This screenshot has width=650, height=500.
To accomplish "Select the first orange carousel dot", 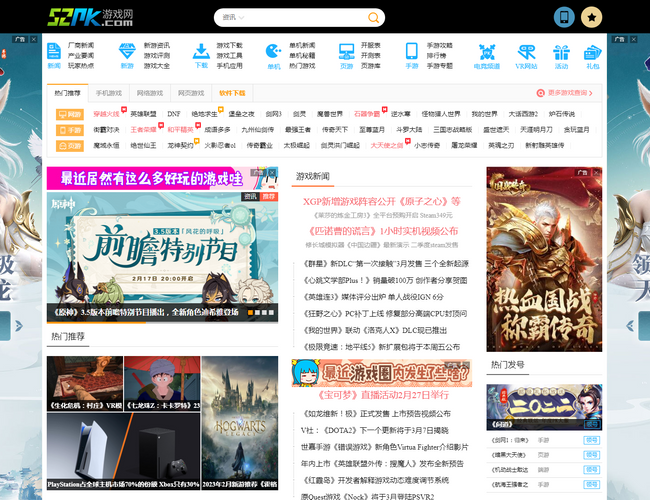I will (250, 312).
